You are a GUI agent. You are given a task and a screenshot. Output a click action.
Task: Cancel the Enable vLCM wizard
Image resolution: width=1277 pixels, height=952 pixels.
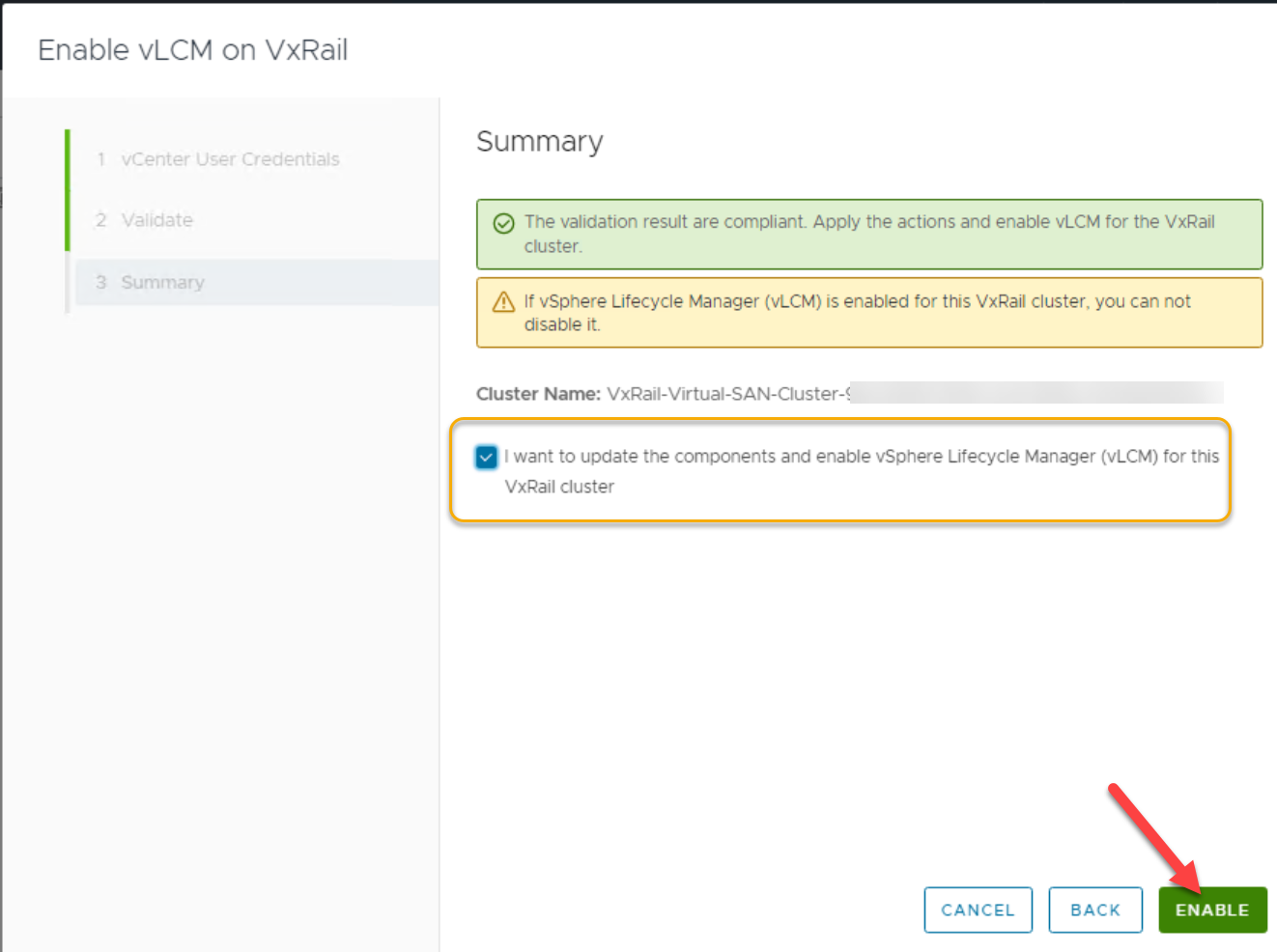978,910
